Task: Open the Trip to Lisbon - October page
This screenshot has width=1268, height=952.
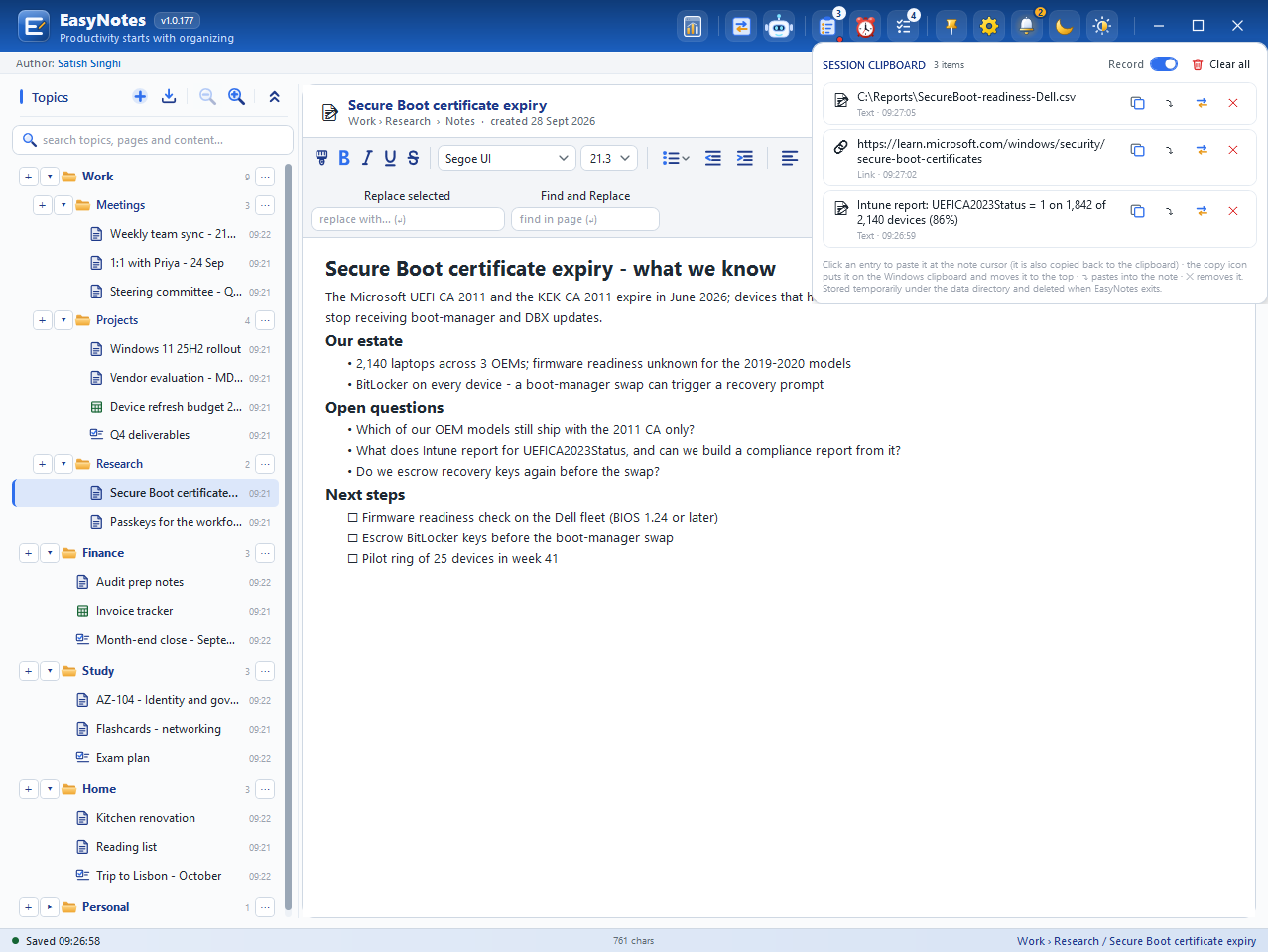Action: pos(159,876)
